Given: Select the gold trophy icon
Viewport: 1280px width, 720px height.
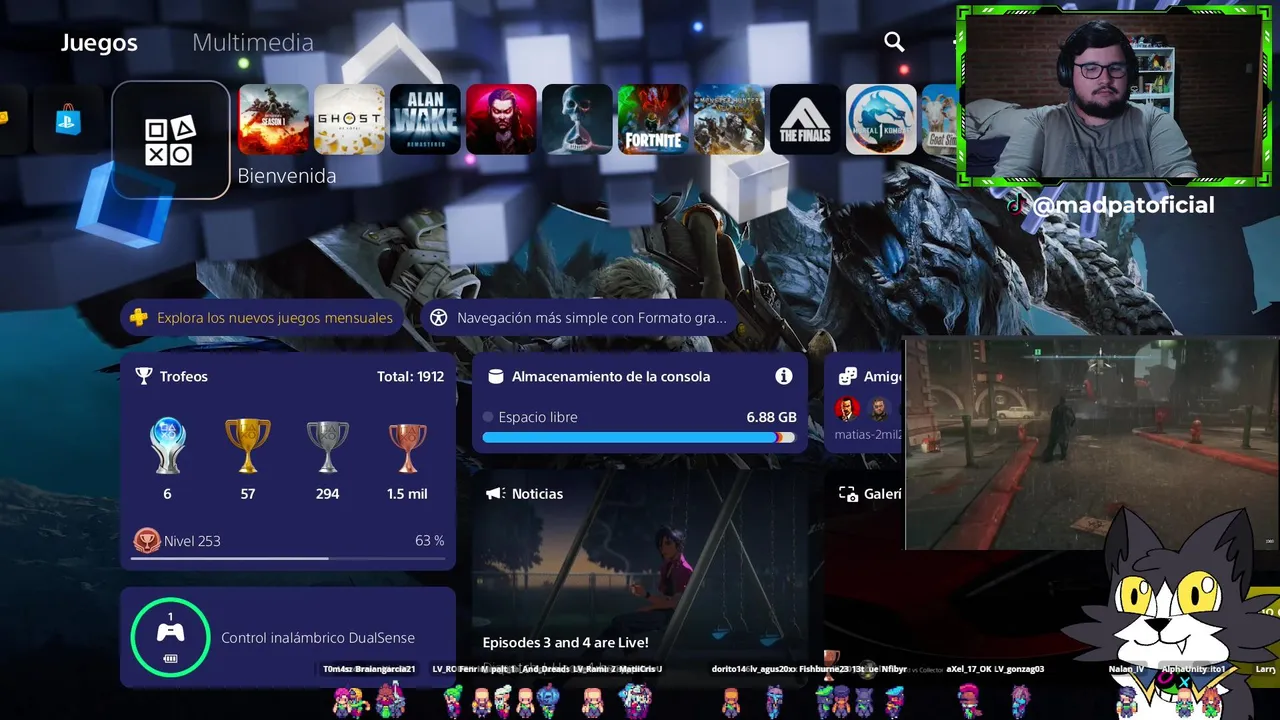Looking at the screenshot, I should point(247,446).
